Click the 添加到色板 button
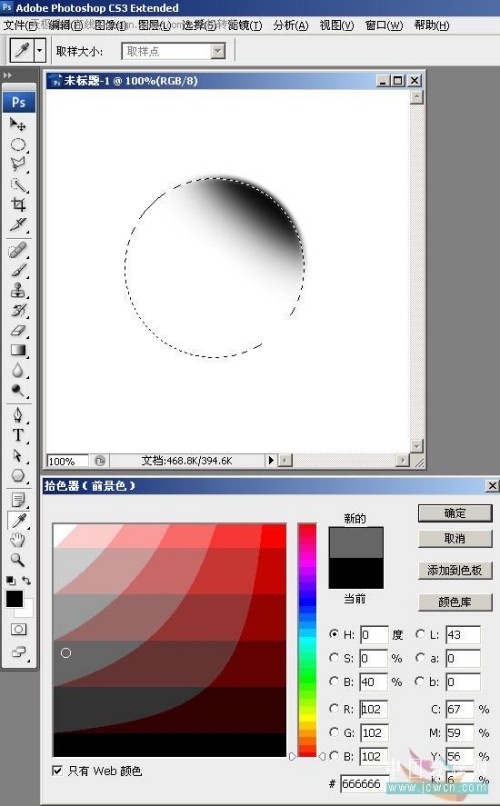The width and height of the screenshot is (500, 806). [x=455, y=570]
